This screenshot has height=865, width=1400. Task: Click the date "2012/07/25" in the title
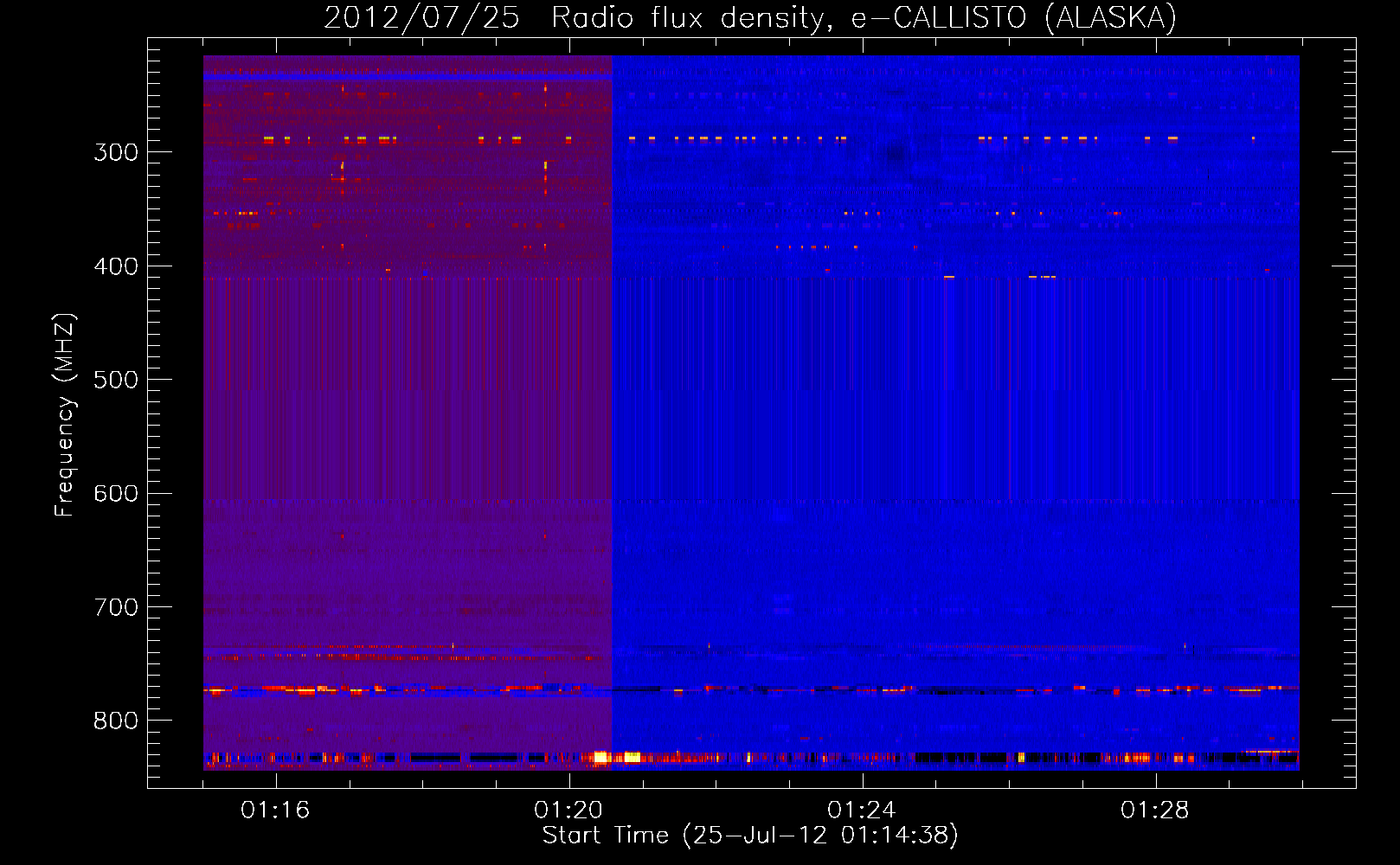coord(421,17)
